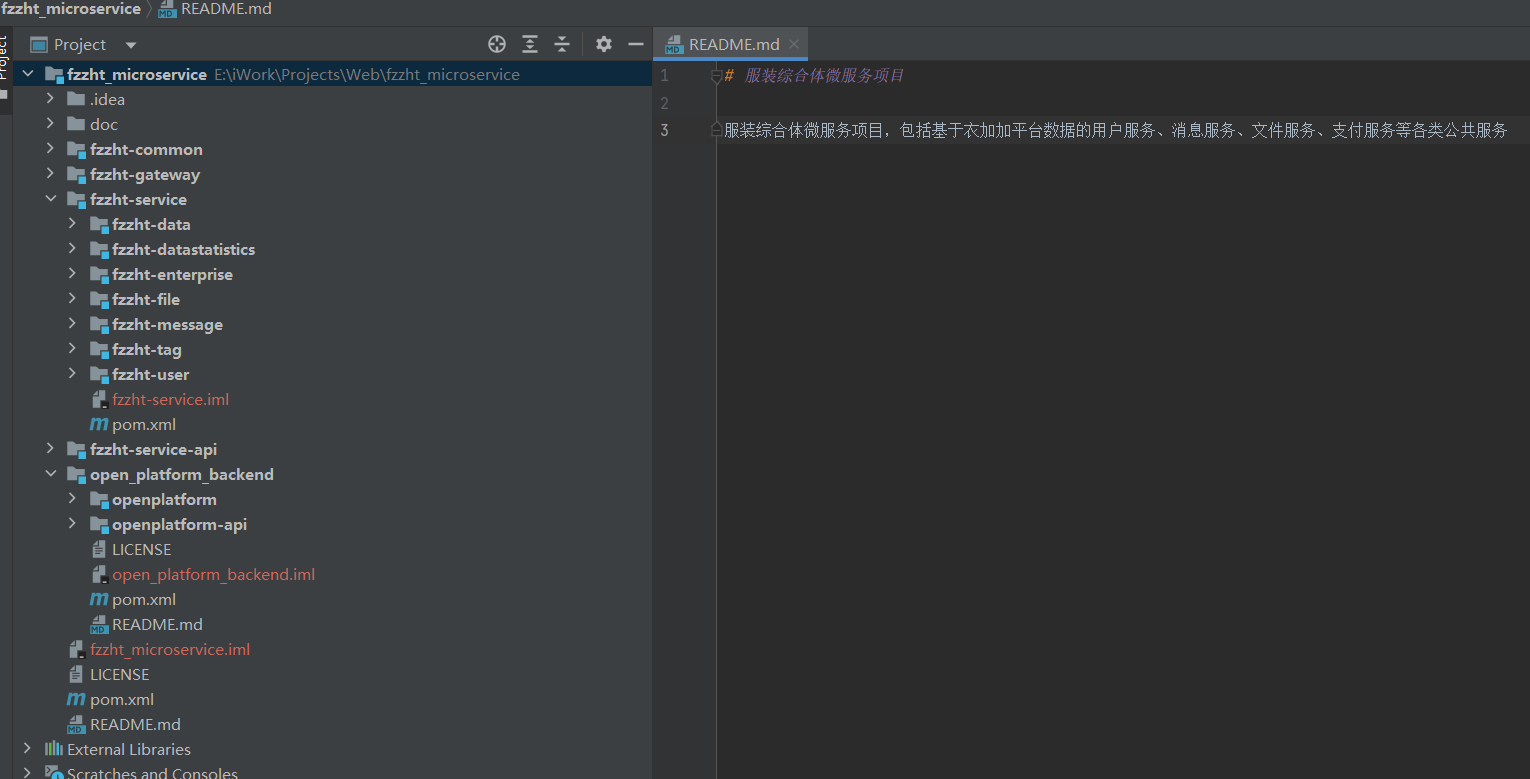Select the root pom.xml file

pyautogui.click(x=122, y=699)
